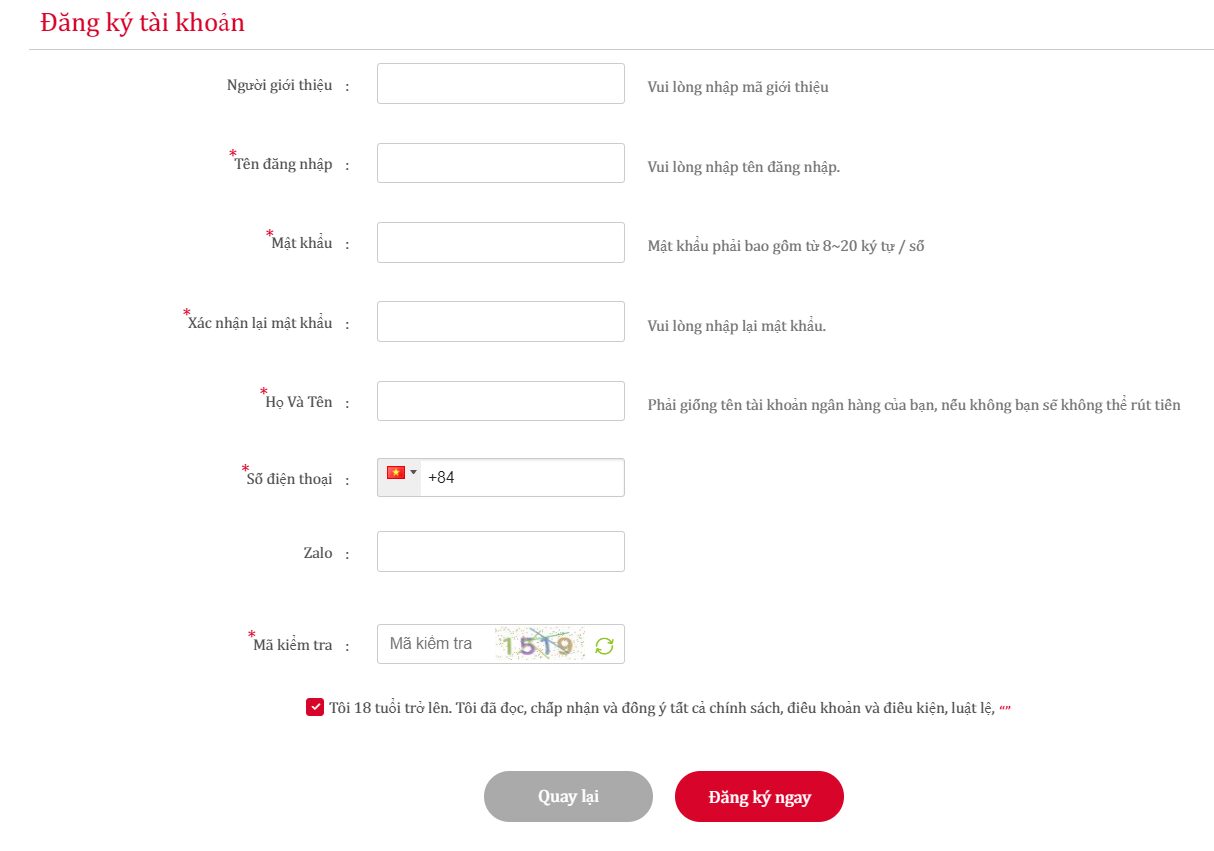Focus the Họ Và Tên input box
Screen dimensions: 1214x851
coord(500,401)
